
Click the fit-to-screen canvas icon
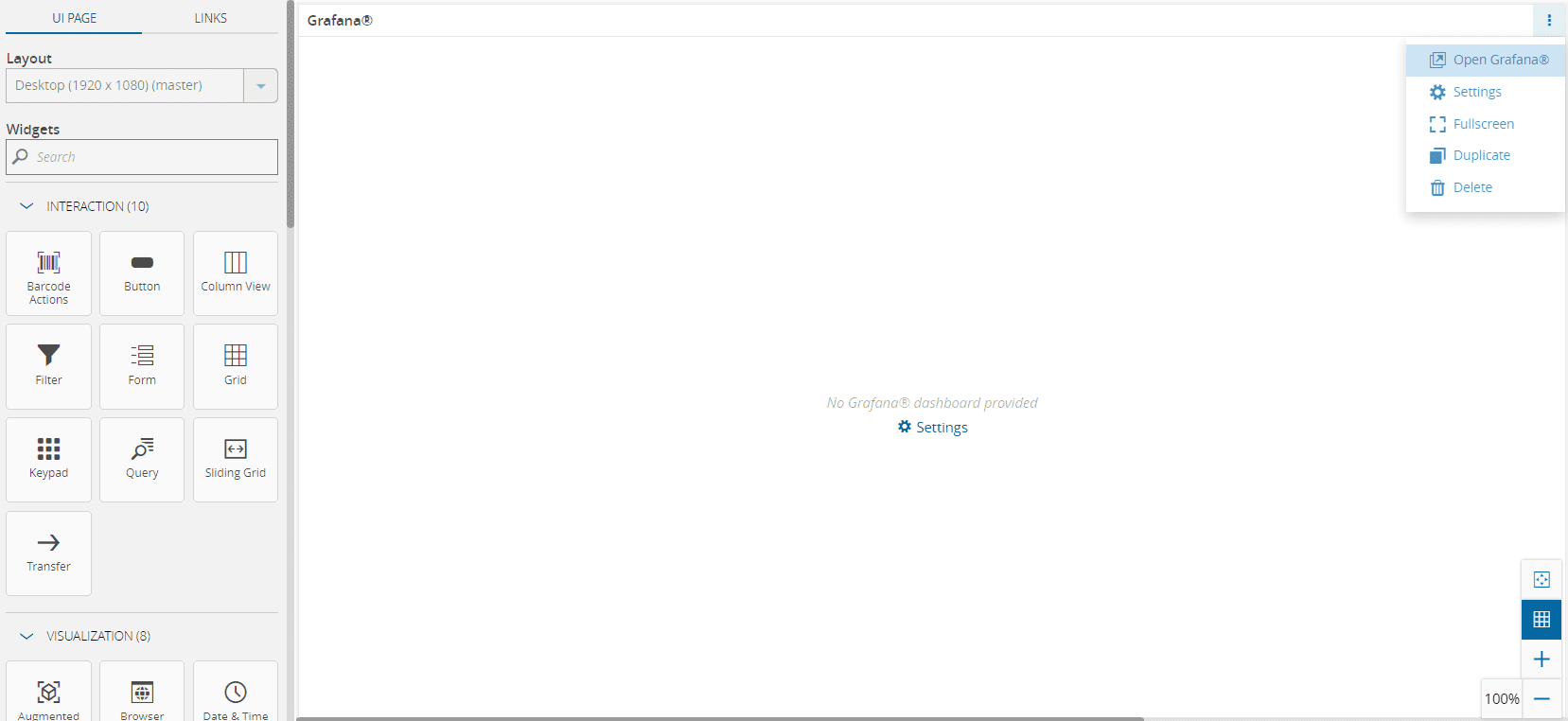tap(1542, 580)
